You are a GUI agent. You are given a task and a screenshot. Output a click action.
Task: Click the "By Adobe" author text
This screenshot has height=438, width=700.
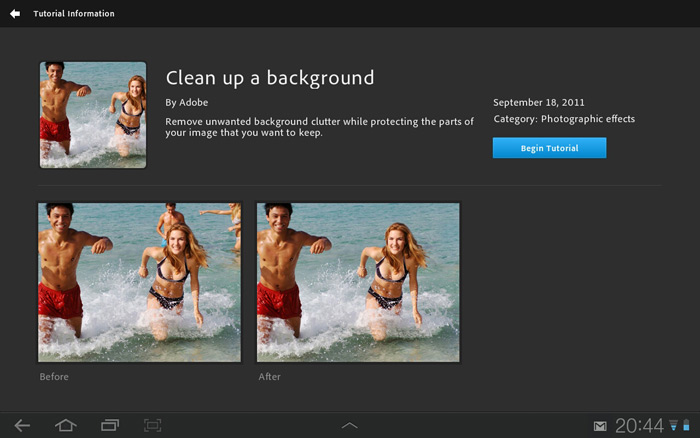187,102
